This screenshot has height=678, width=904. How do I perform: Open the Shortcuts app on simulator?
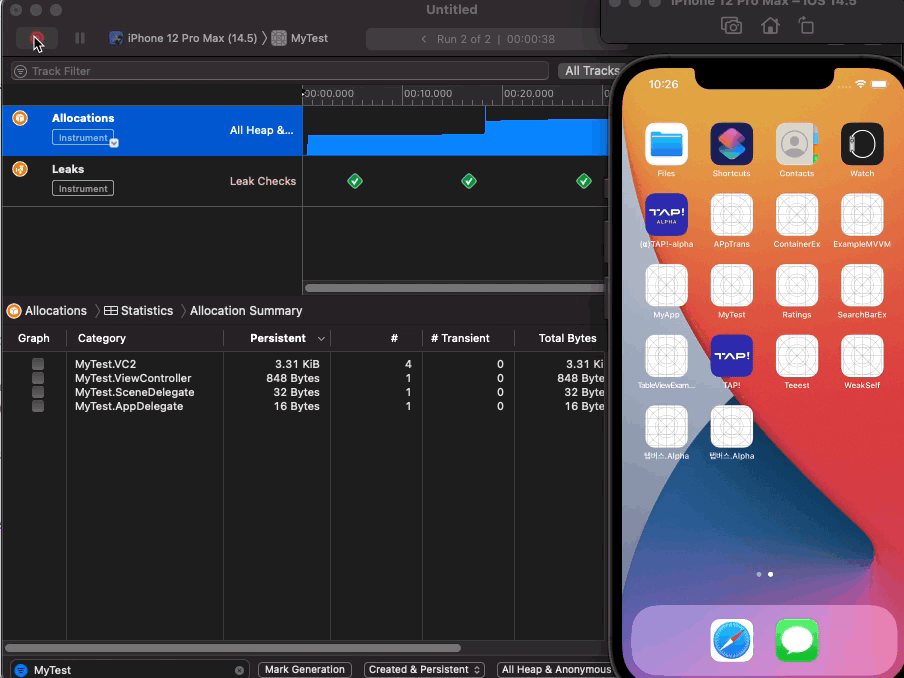[732, 144]
